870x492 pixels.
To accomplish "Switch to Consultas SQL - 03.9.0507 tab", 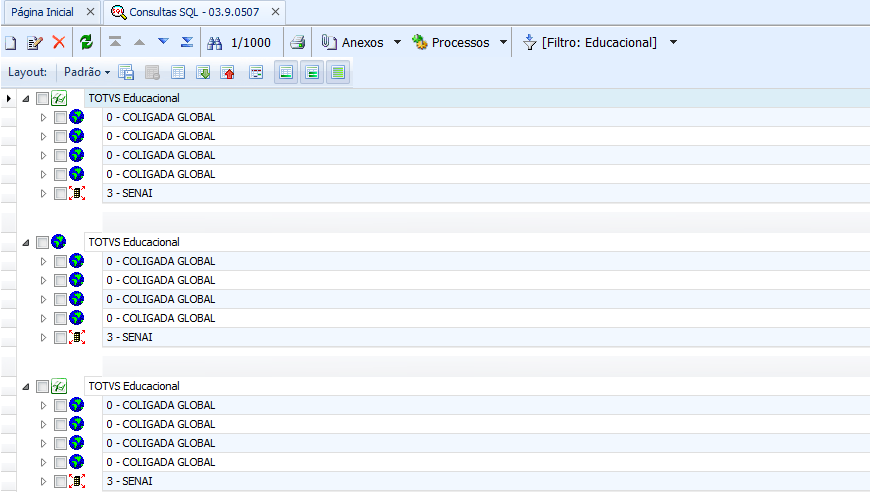I will (x=194, y=12).
